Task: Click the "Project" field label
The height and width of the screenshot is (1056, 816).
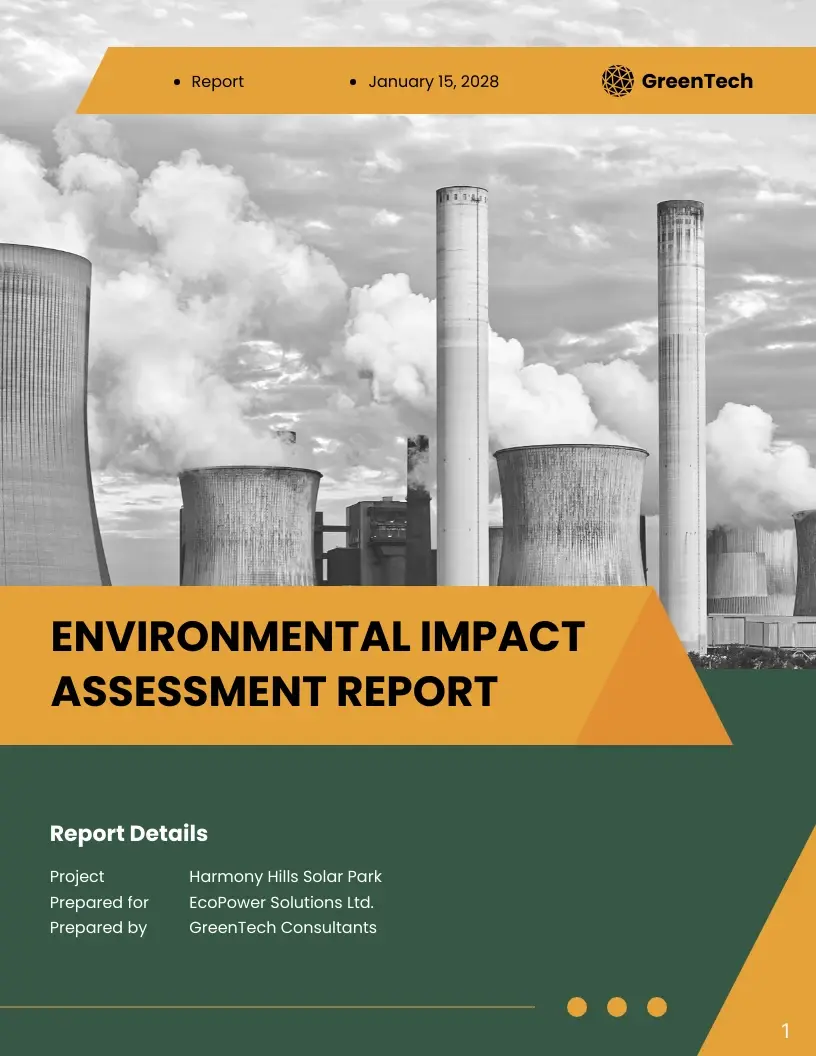Action: (x=77, y=877)
